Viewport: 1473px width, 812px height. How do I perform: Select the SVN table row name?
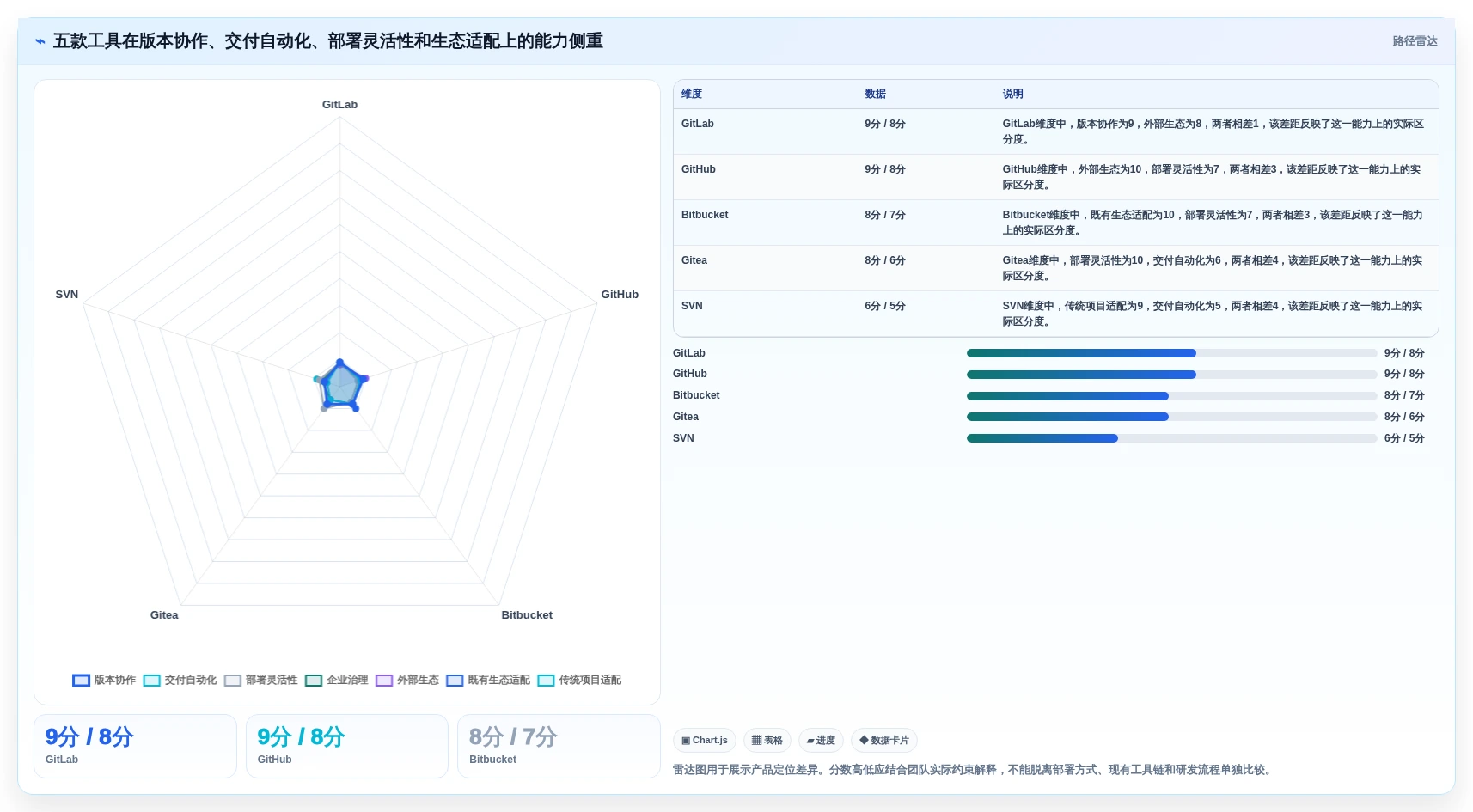pyautogui.click(x=692, y=306)
